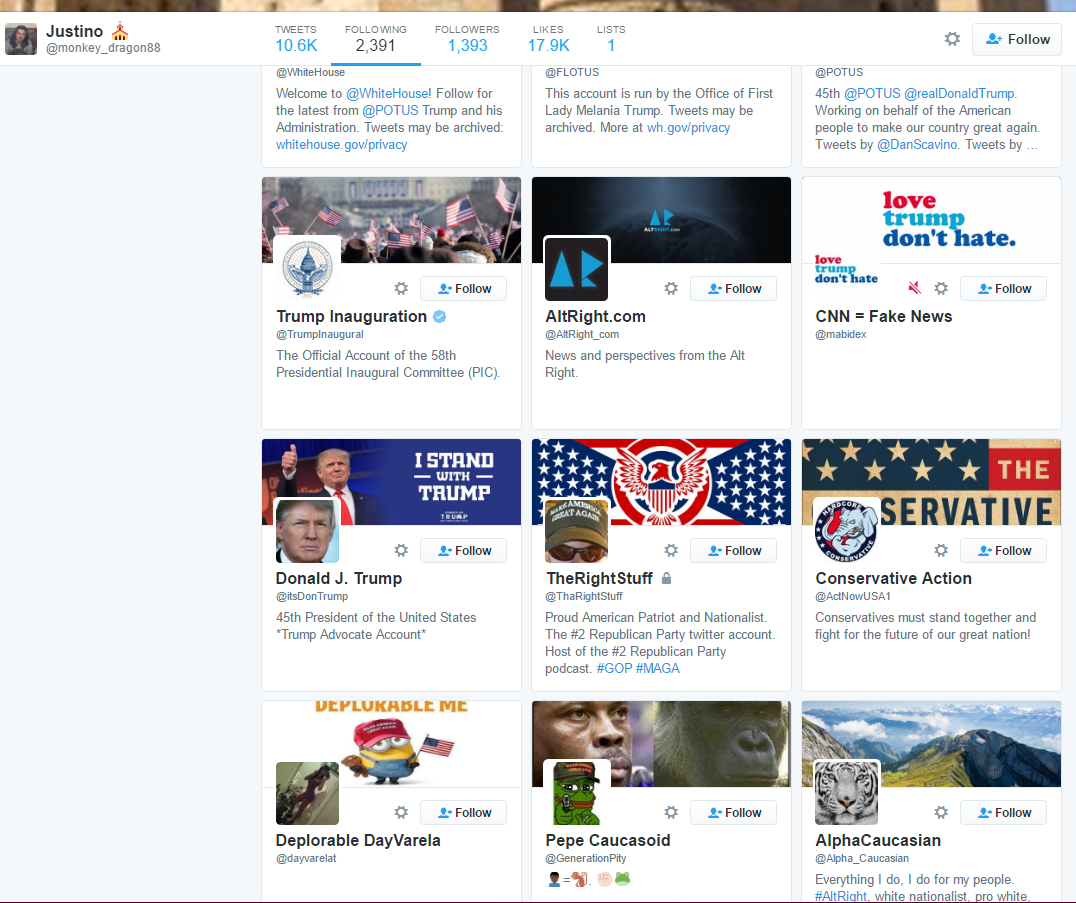Click verified badge next to Trump Inauguration
The image size is (1076, 903).
(x=440, y=316)
